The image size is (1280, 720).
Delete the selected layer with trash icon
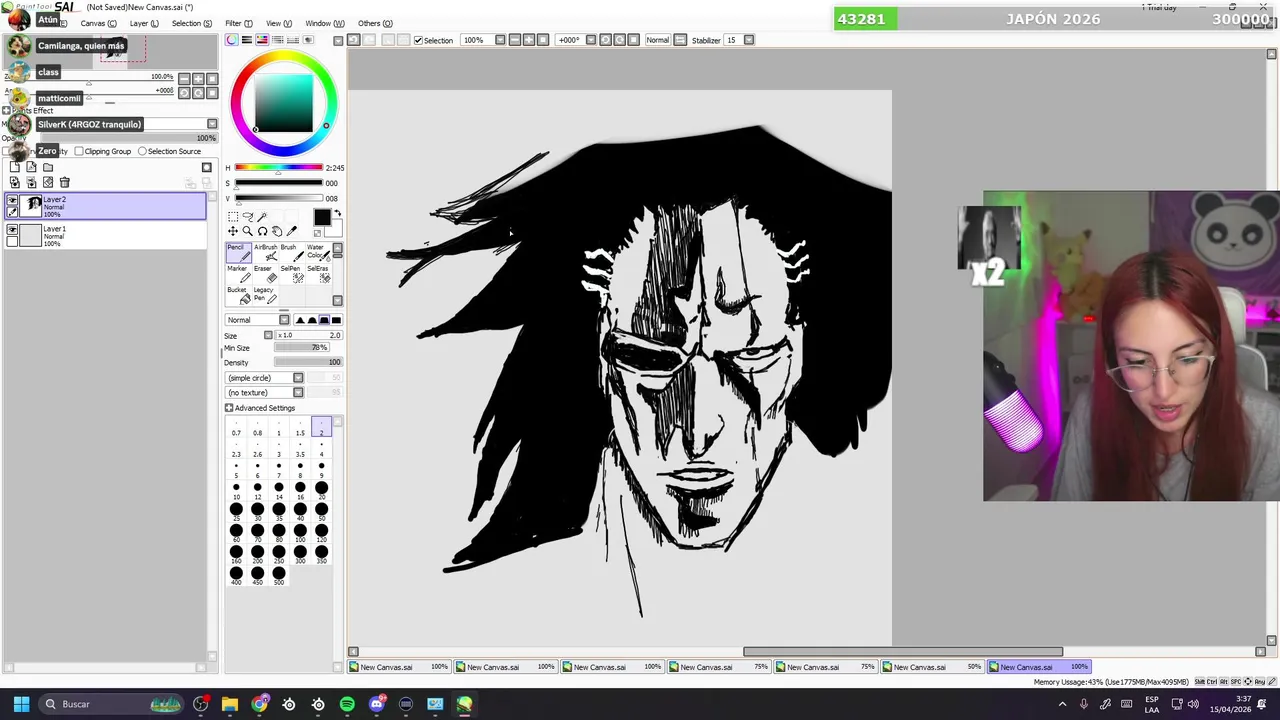[65, 182]
